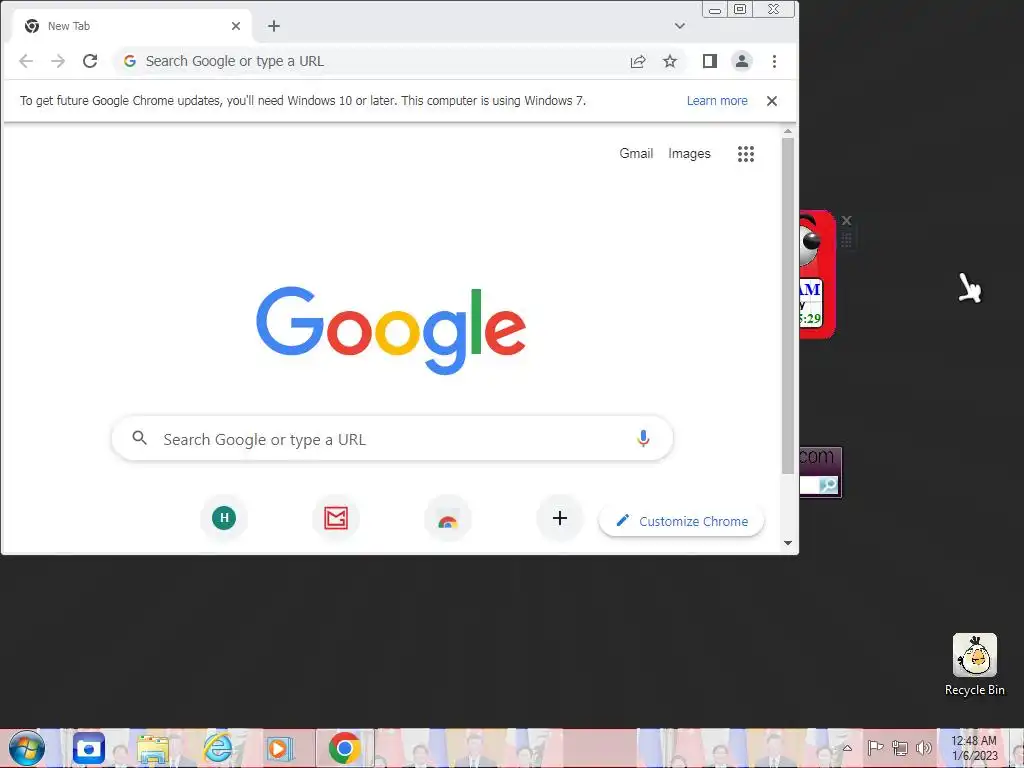Follow the Learn more link

point(717,101)
